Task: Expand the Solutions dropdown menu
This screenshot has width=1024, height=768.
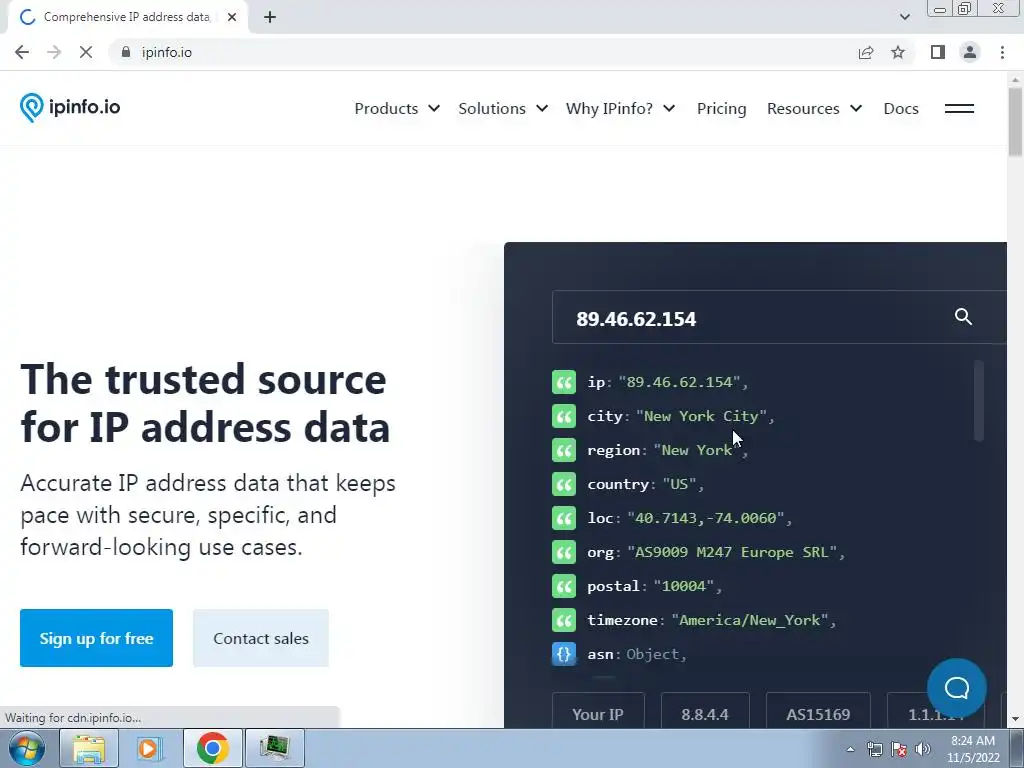Action: [503, 108]
